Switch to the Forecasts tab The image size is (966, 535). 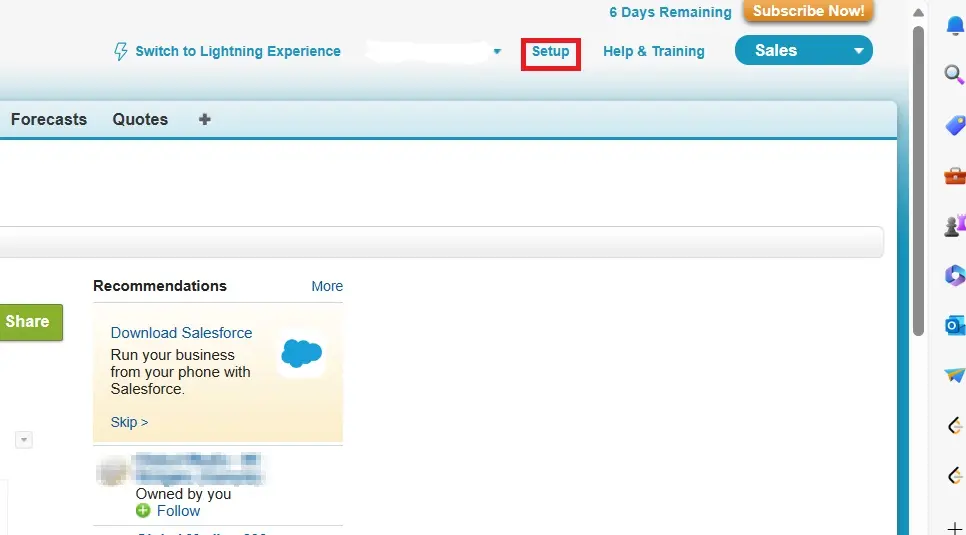49,119
